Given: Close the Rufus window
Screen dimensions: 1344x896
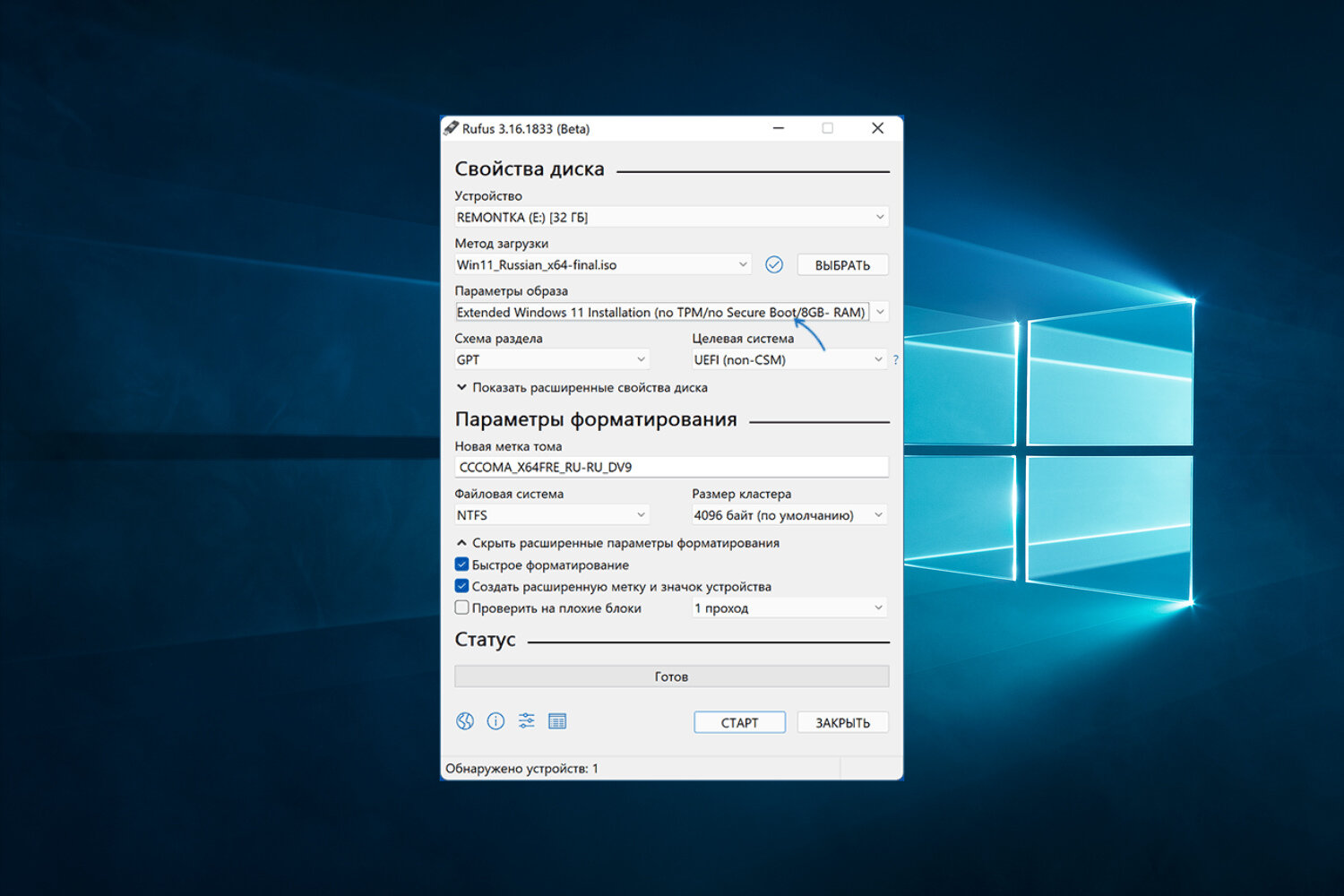Looking at the screenshot, I should [x=878, y=128].
